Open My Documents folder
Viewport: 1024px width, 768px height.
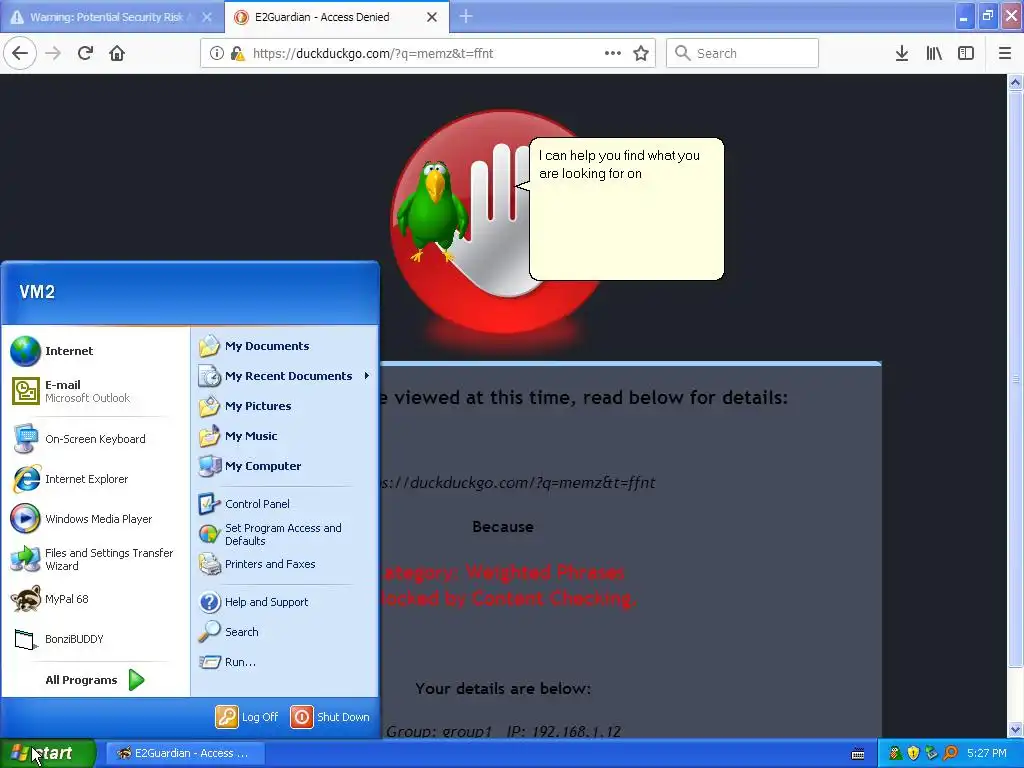click(285, 346)
